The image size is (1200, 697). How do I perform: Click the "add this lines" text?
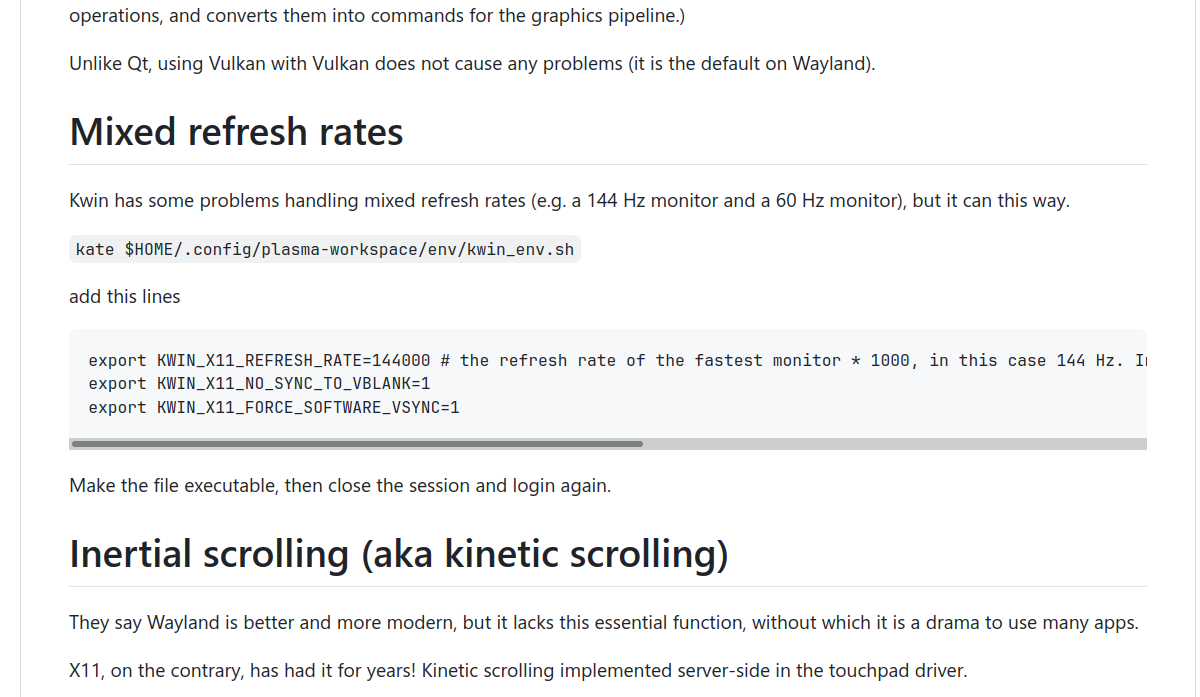125,297
